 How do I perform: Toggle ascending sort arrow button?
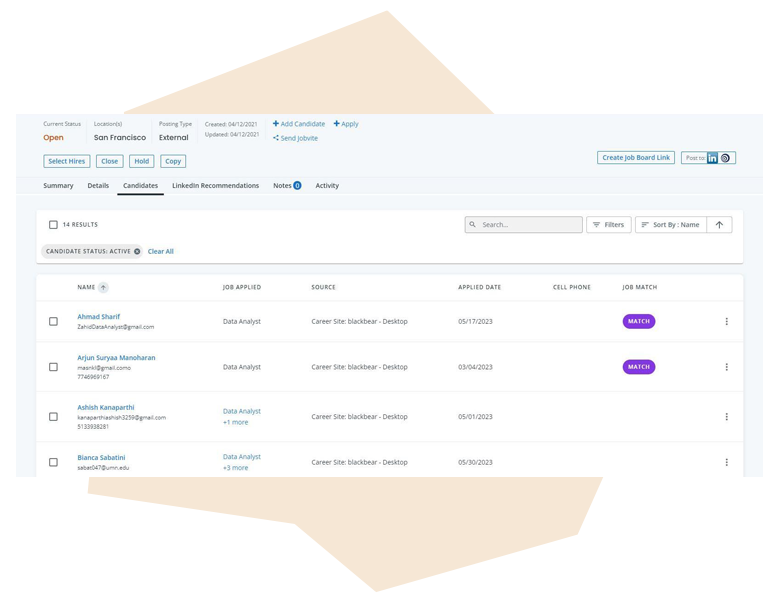pyautogui.click(x=719, y=225)
